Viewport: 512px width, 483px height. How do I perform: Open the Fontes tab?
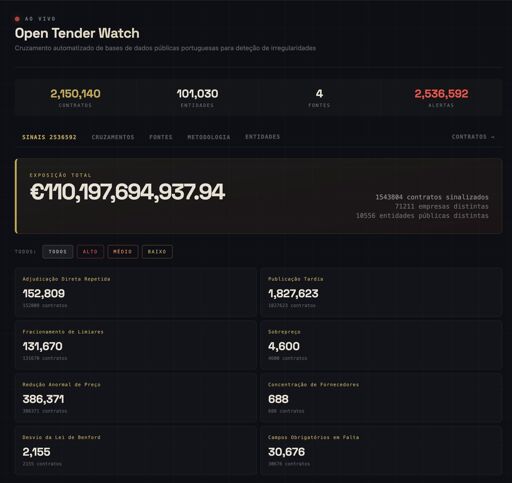point(161,137)
